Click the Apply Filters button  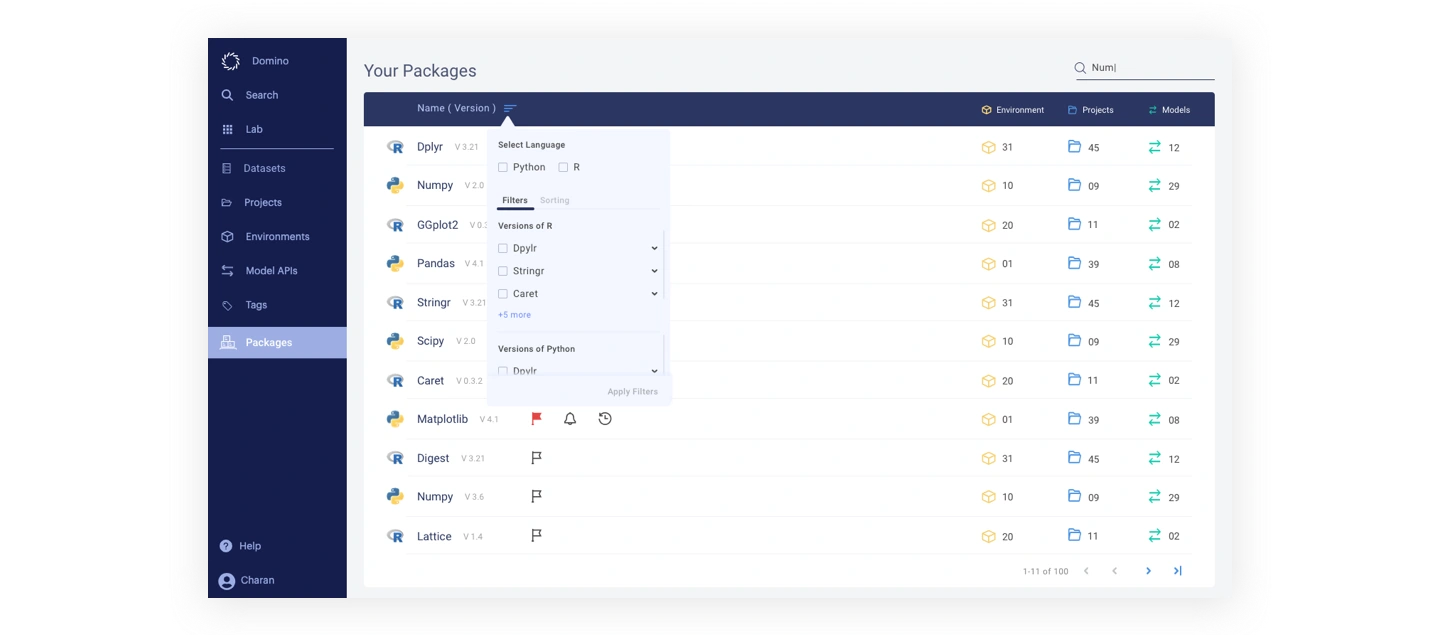pyautogui.click(x=633, y=392)
